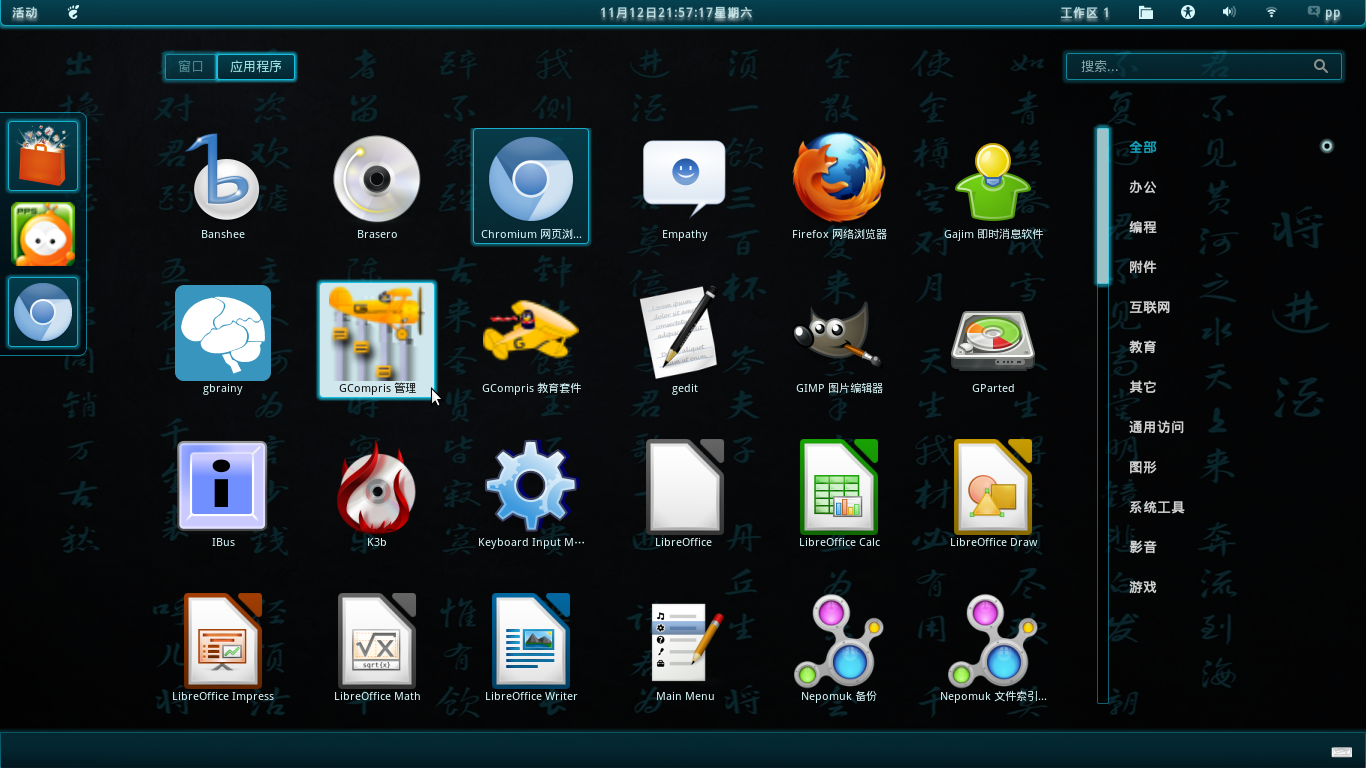1366x768 pixels.
Task: Show 教育 applications
Action: coord(1143,347)
